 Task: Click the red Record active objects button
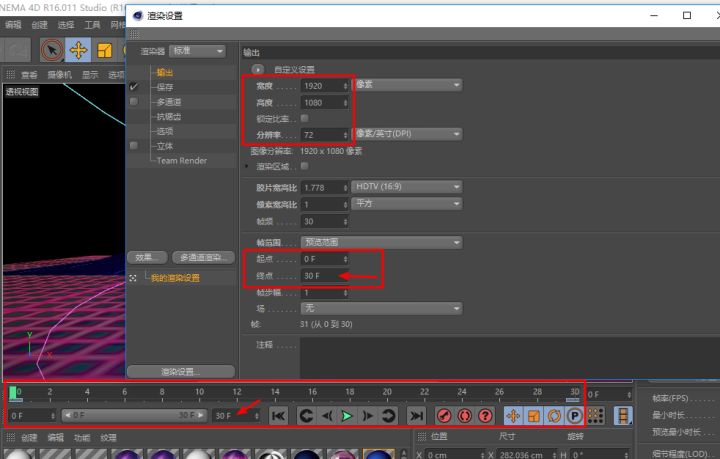[x=444, y=415]
